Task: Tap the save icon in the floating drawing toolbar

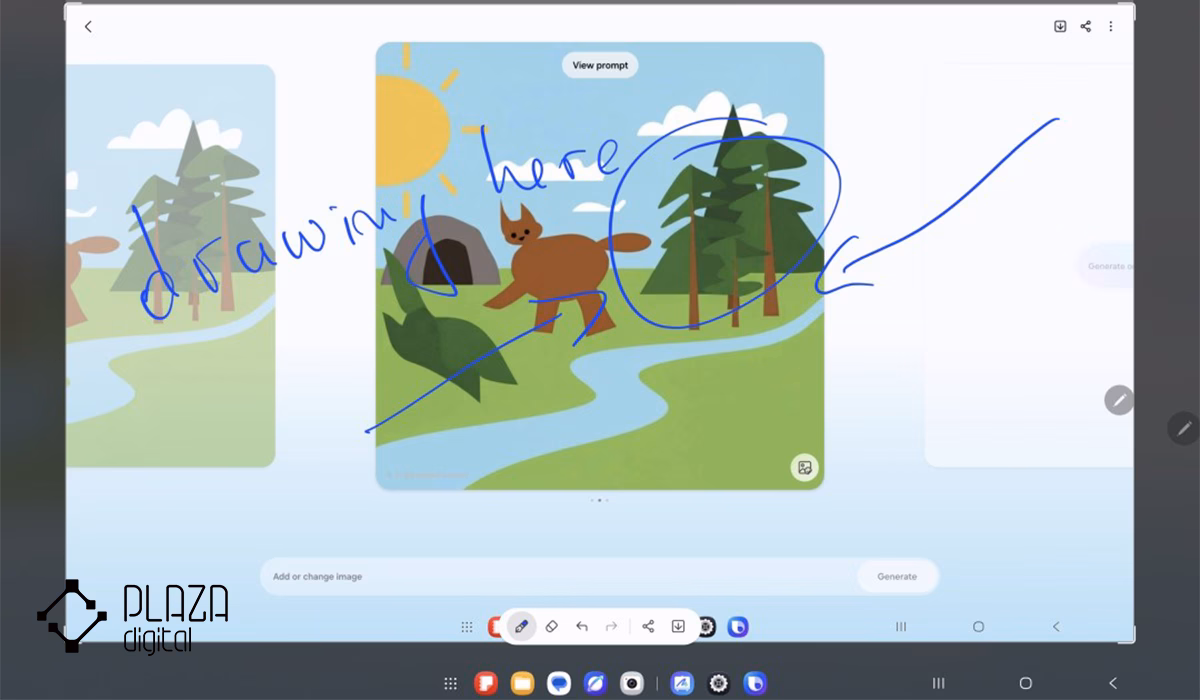Action: click(678, 627)
